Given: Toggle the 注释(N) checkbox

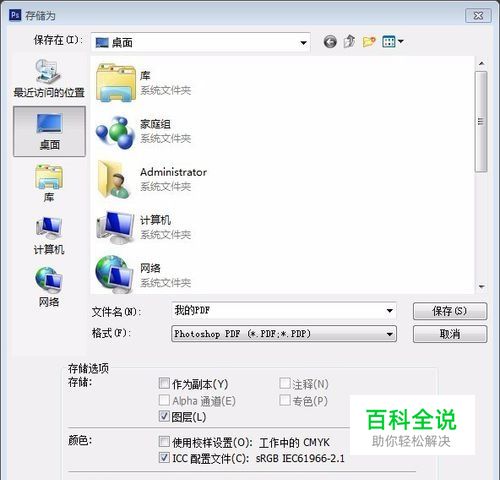Looking at the screenshot, I should pos(284,383).
